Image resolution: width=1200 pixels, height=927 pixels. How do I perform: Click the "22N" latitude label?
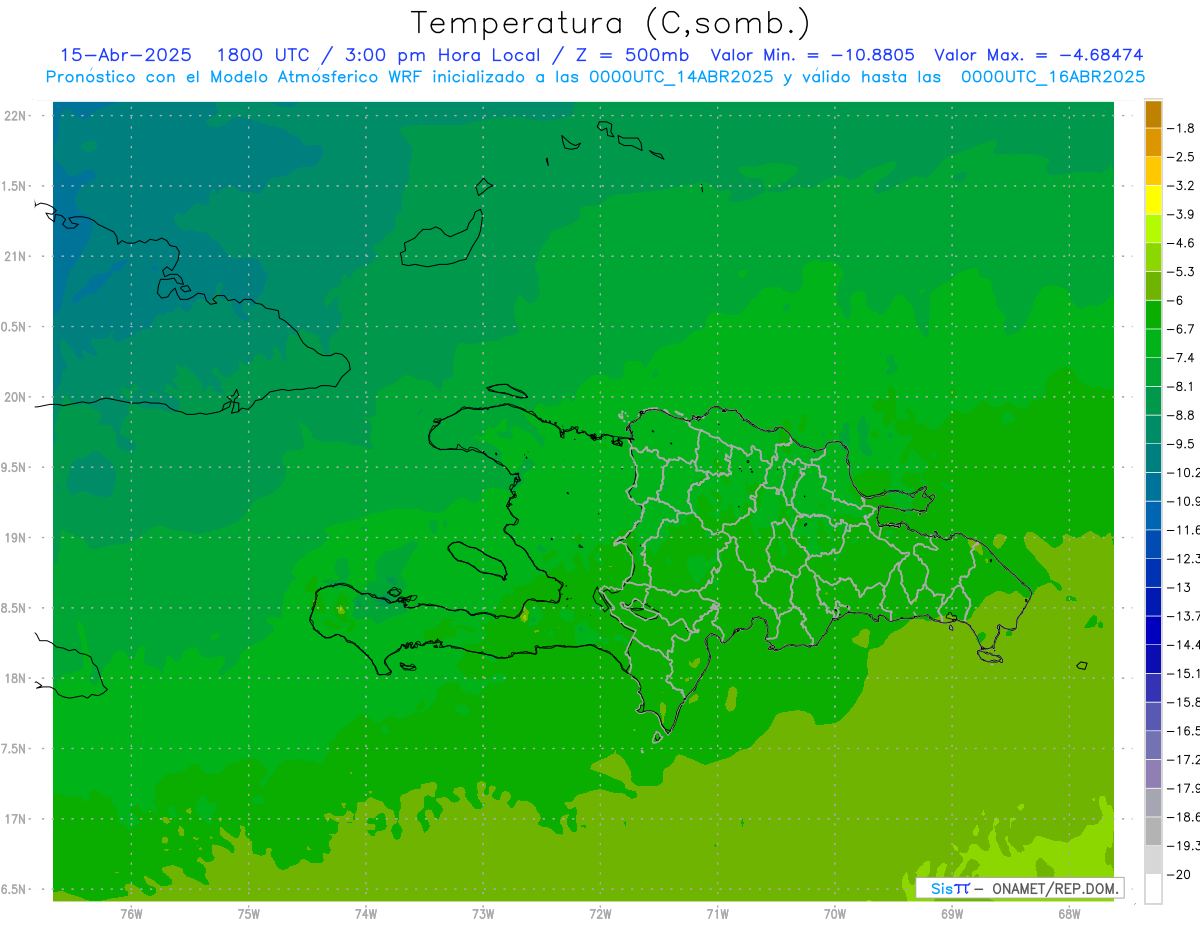click(x=14, y=116)
